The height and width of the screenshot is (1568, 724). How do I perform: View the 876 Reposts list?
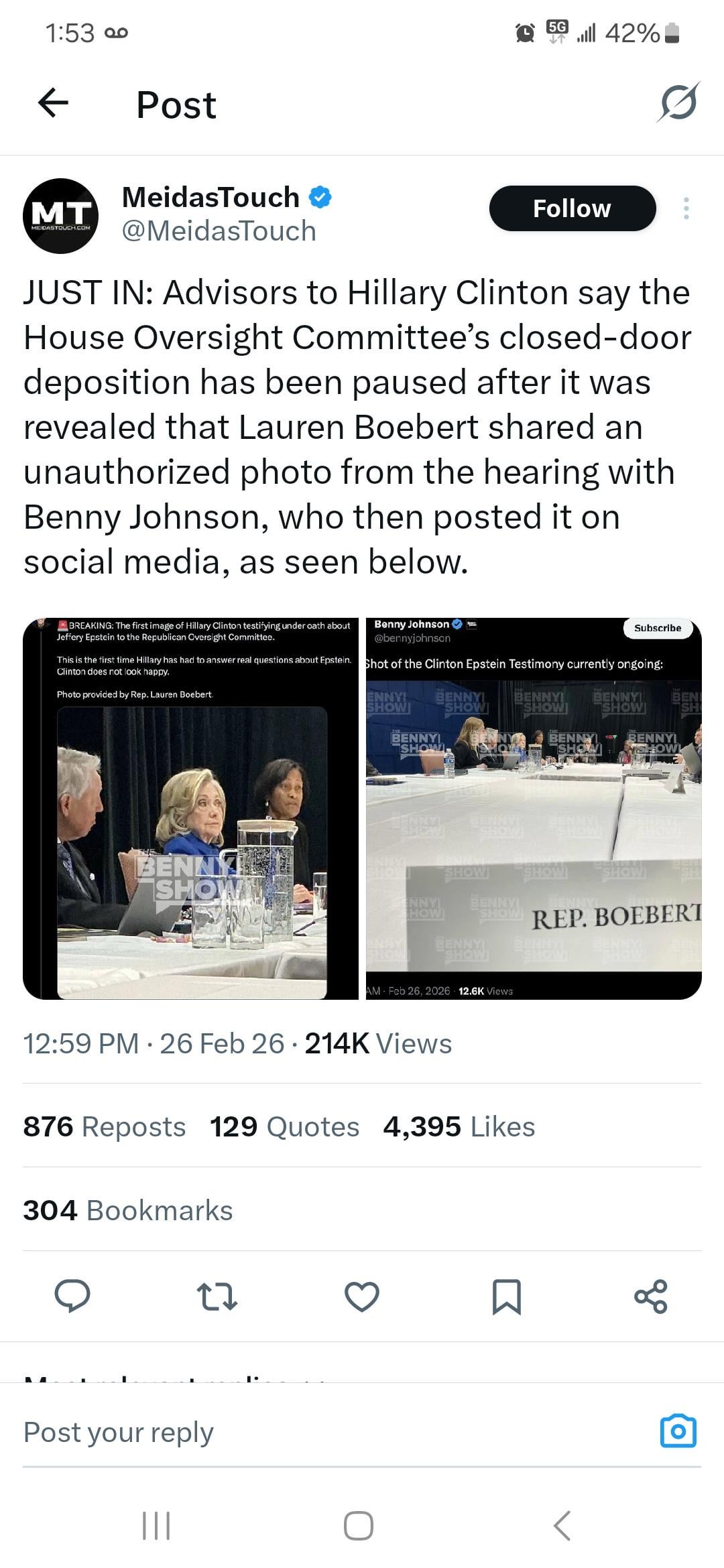click(x=105, y=1127)
